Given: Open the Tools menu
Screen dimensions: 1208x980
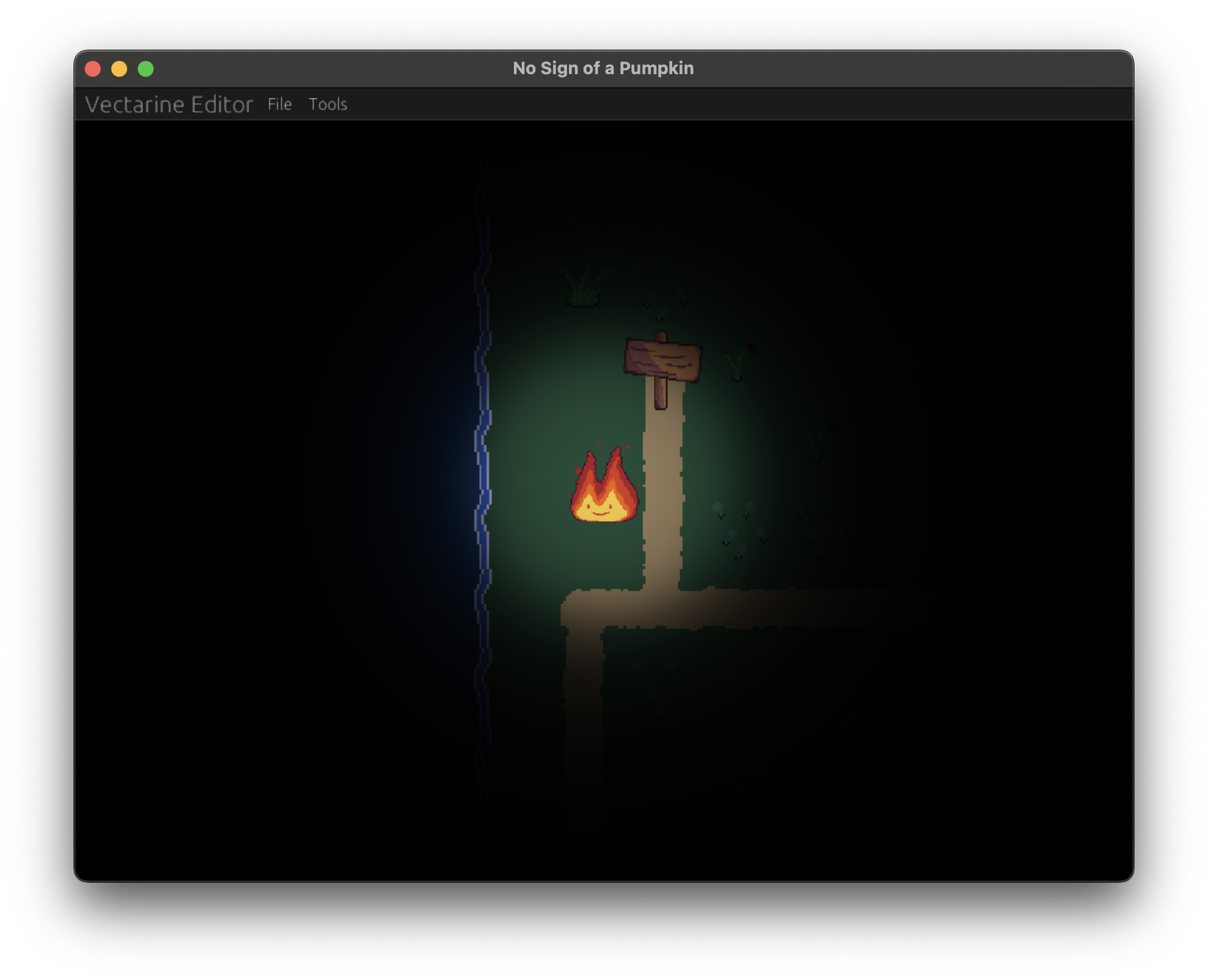Looking at the screenshot, I should pyautogui.click(x=328, y=104).
